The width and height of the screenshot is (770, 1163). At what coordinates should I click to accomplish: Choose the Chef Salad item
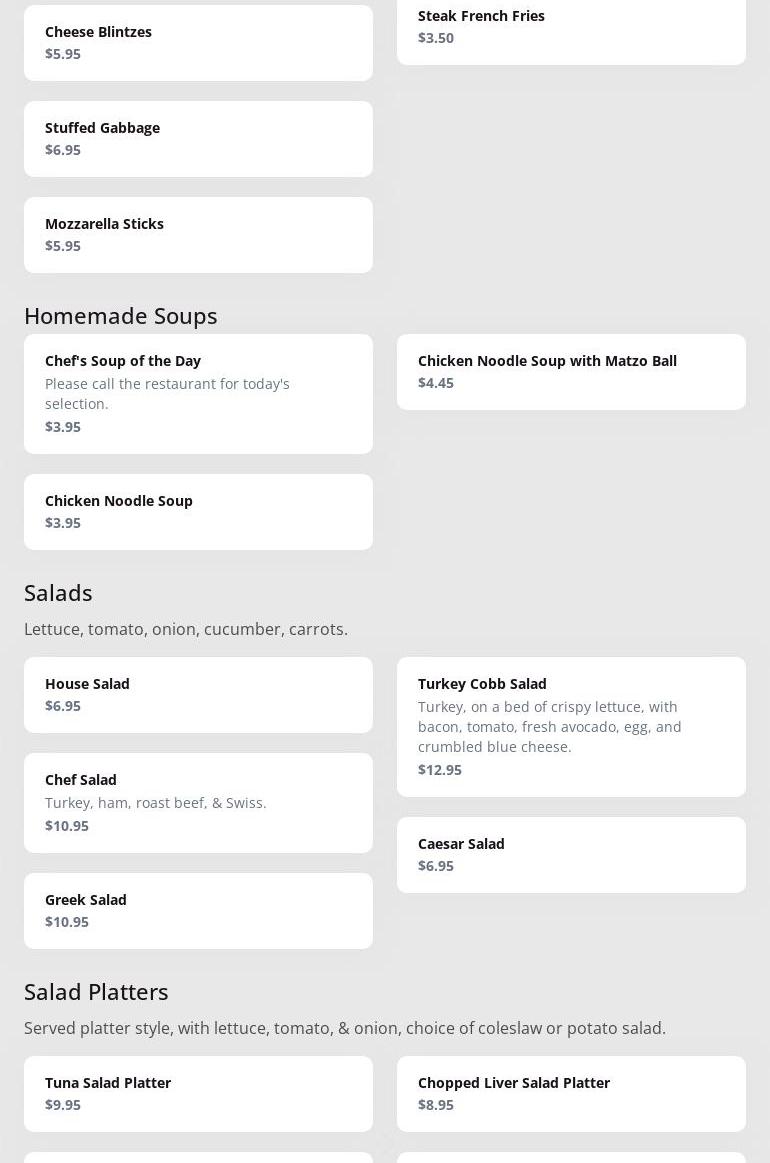click(x=198, y=802)
